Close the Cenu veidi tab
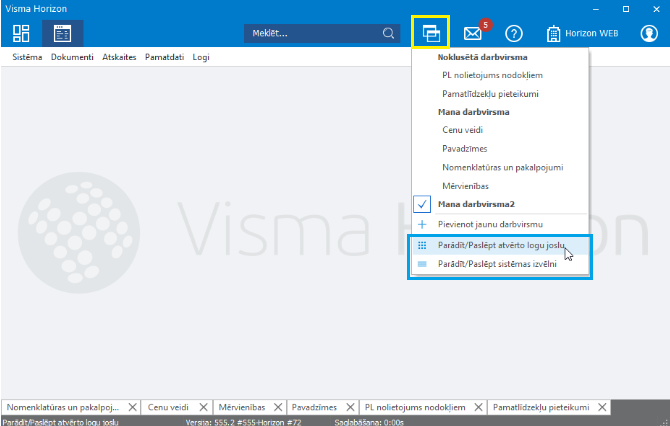The width and height of the screenshot is (670, 426). click(x=203, y=407)
